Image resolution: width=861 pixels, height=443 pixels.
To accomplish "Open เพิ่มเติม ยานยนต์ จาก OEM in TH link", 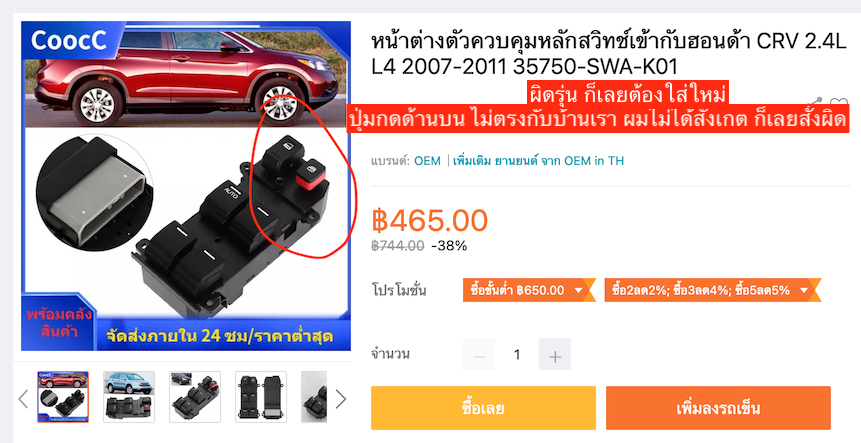I will [538, 161].
